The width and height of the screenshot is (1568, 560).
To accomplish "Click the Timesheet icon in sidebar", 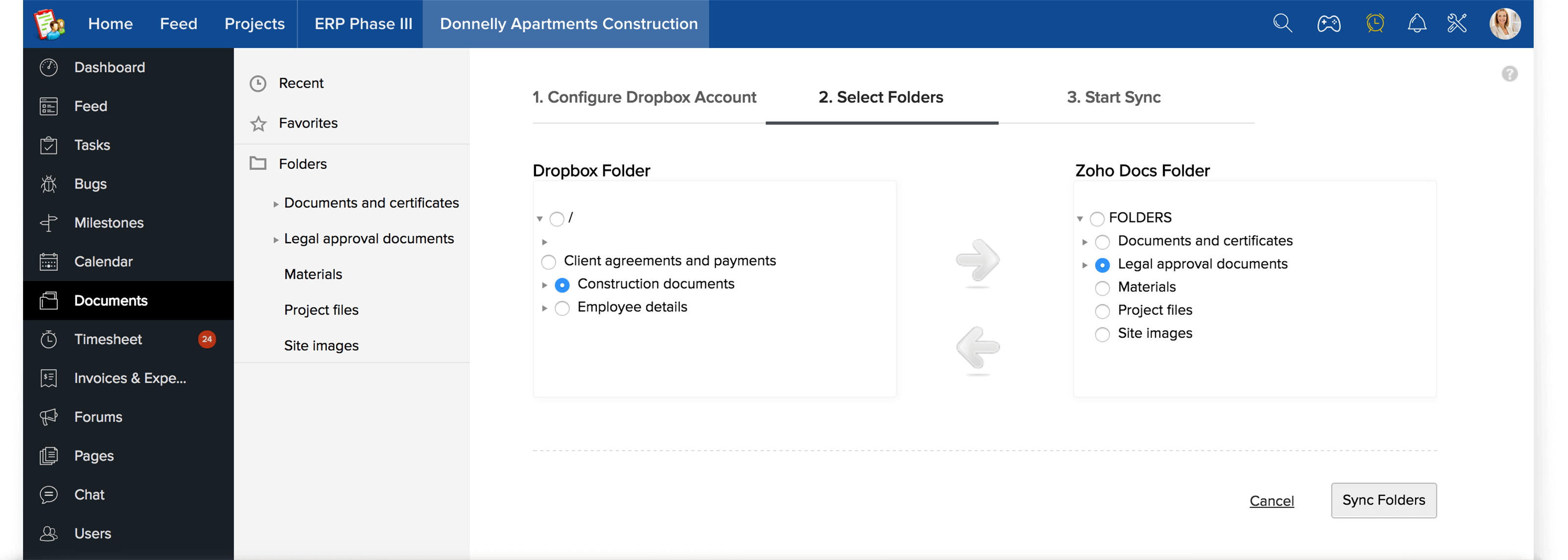I will pyautogui.click(x=48, y=339).
